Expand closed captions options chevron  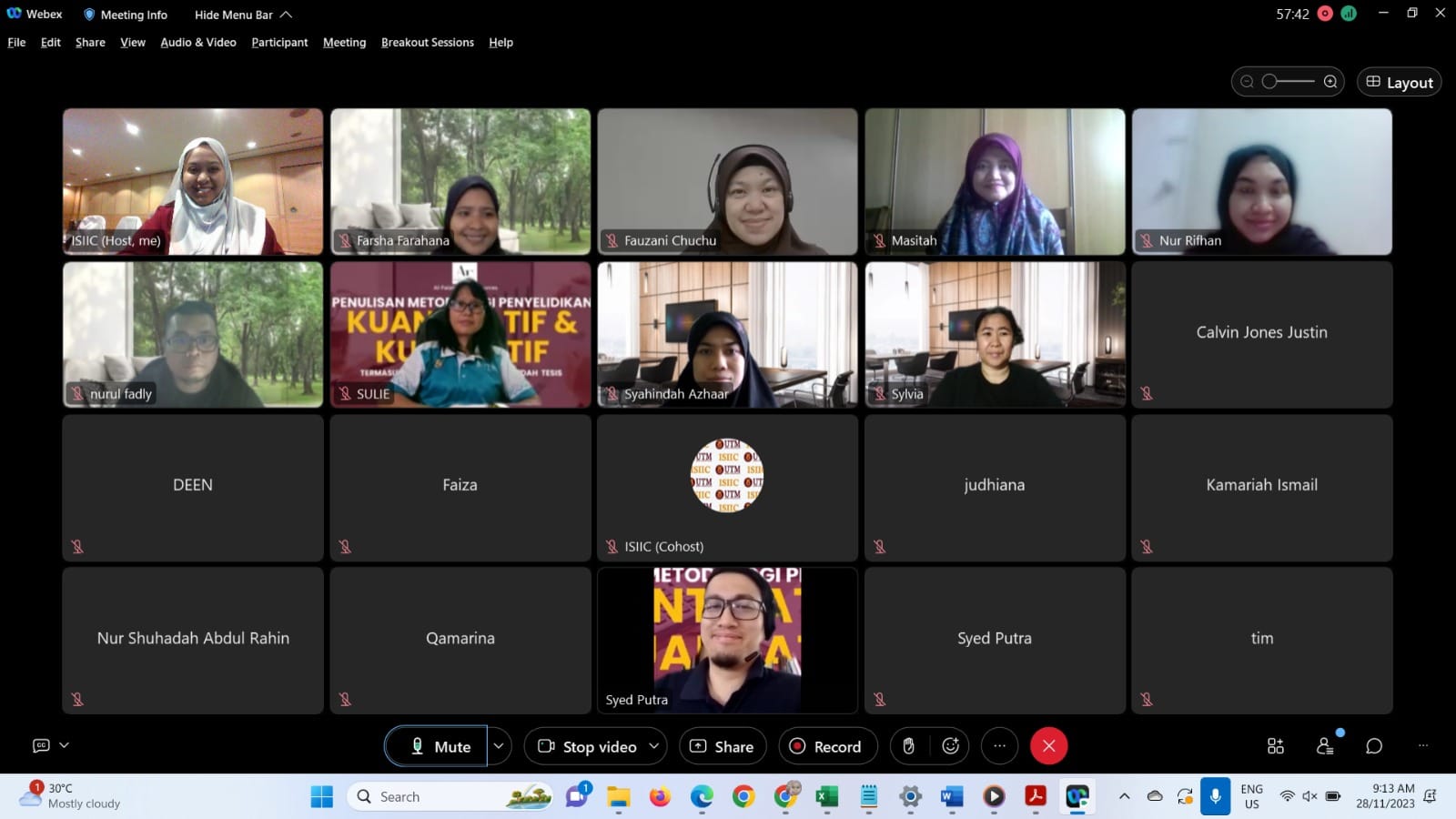65,745
